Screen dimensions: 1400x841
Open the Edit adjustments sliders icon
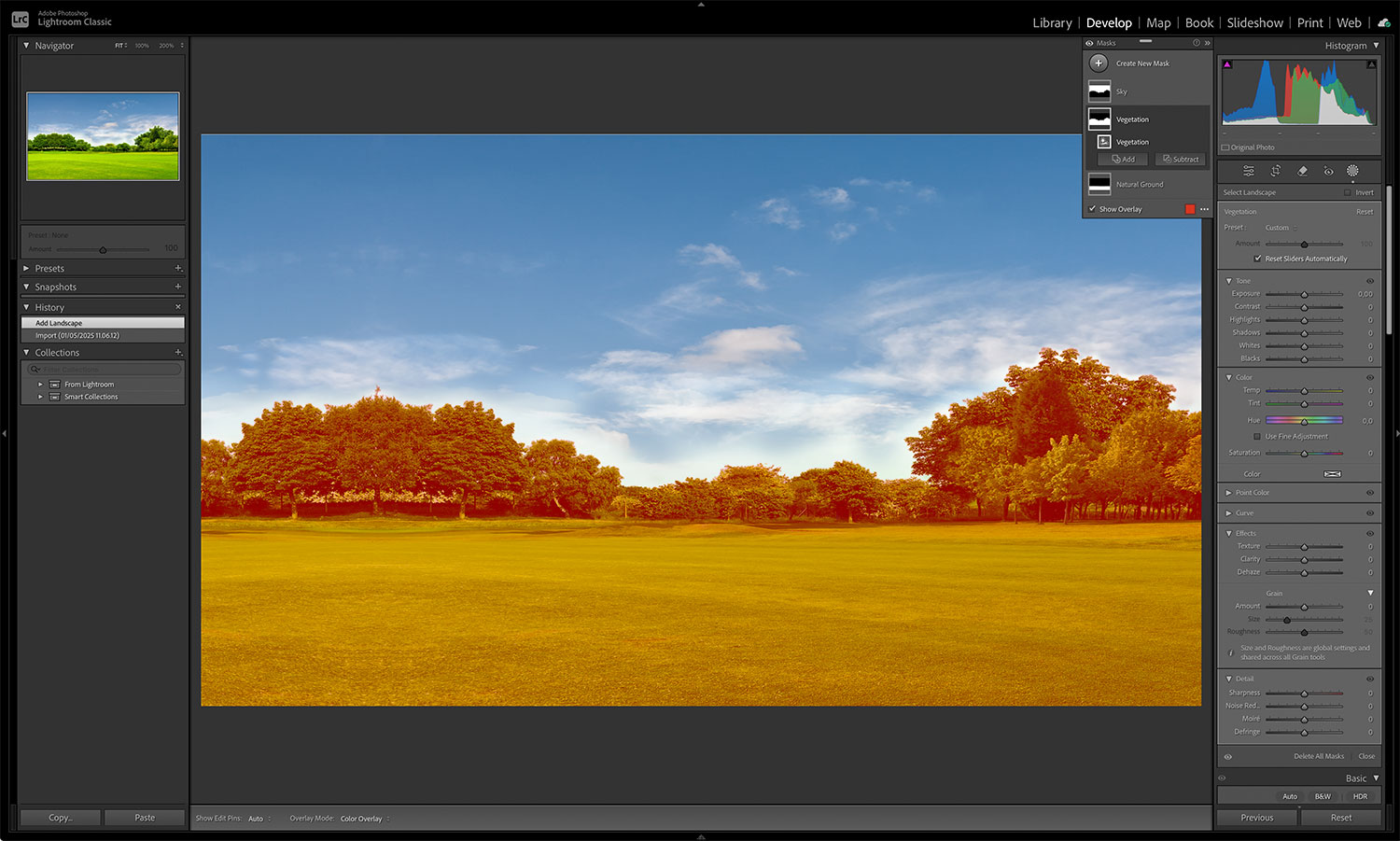1248,171
